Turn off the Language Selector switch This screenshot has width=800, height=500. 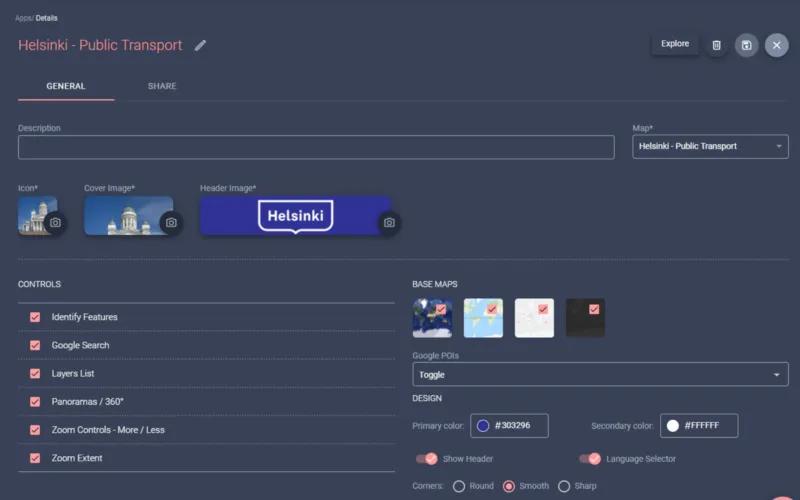pyautogui.click(x=590, y=459)
